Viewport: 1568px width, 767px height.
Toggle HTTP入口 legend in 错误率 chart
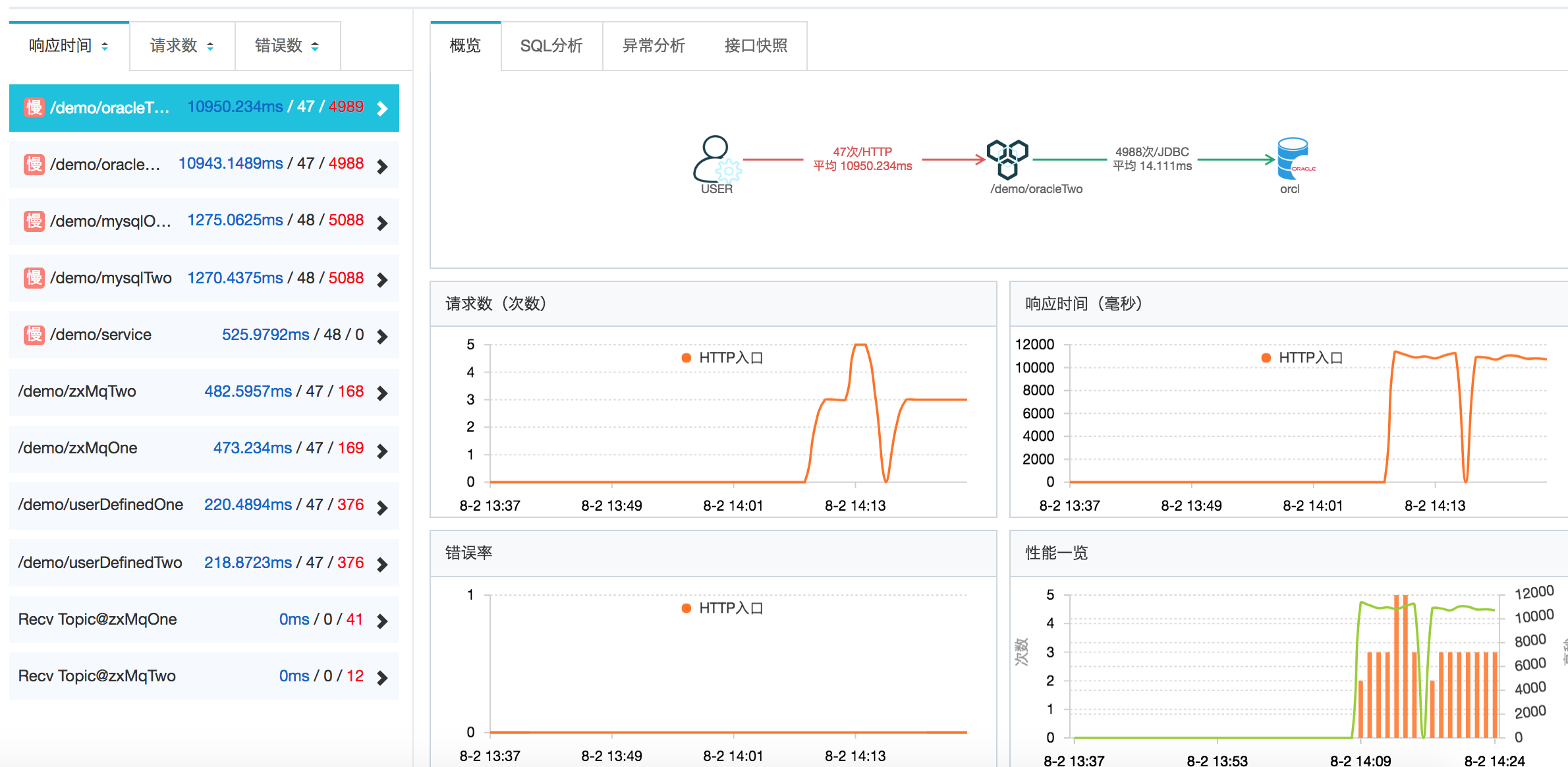click(x=722, y=608)
